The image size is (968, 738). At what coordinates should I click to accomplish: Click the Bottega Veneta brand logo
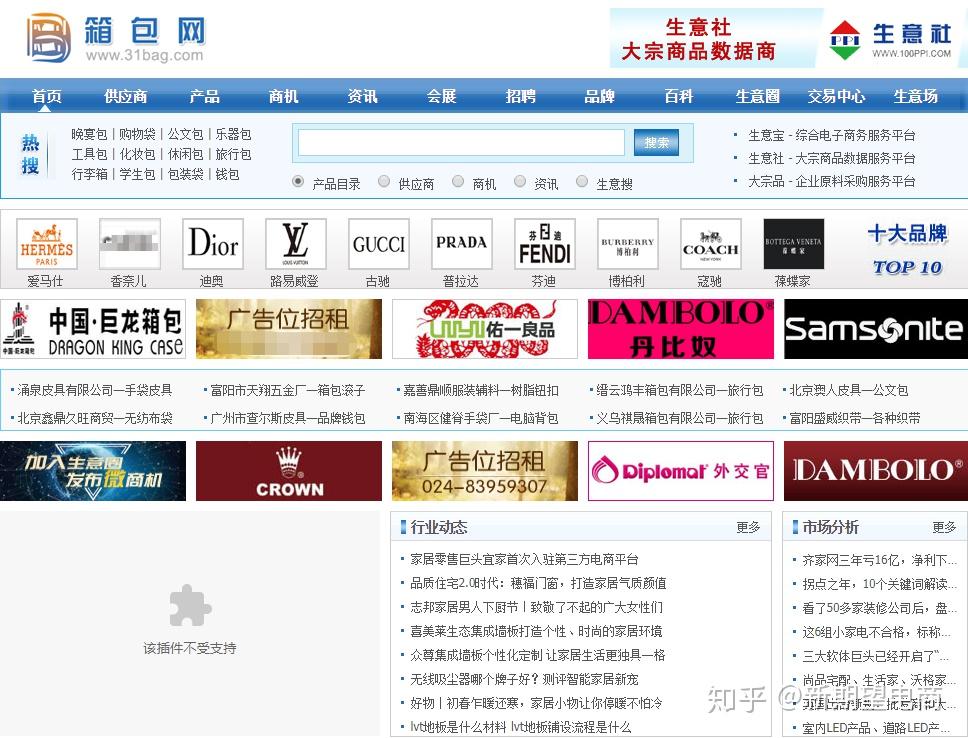pos(793,244)
